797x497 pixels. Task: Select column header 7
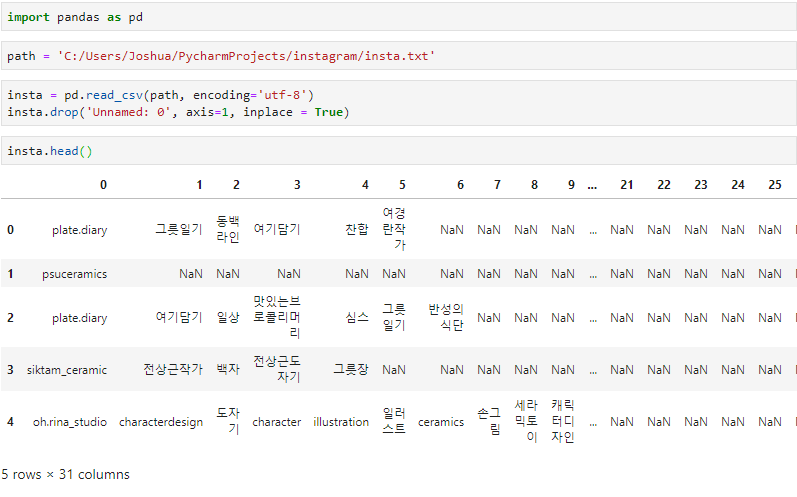[497, 185]
